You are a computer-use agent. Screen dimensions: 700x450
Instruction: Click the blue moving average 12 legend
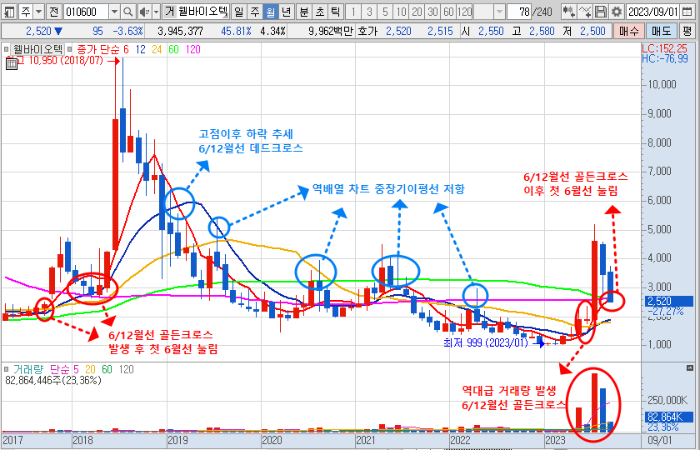click(140, 49)
